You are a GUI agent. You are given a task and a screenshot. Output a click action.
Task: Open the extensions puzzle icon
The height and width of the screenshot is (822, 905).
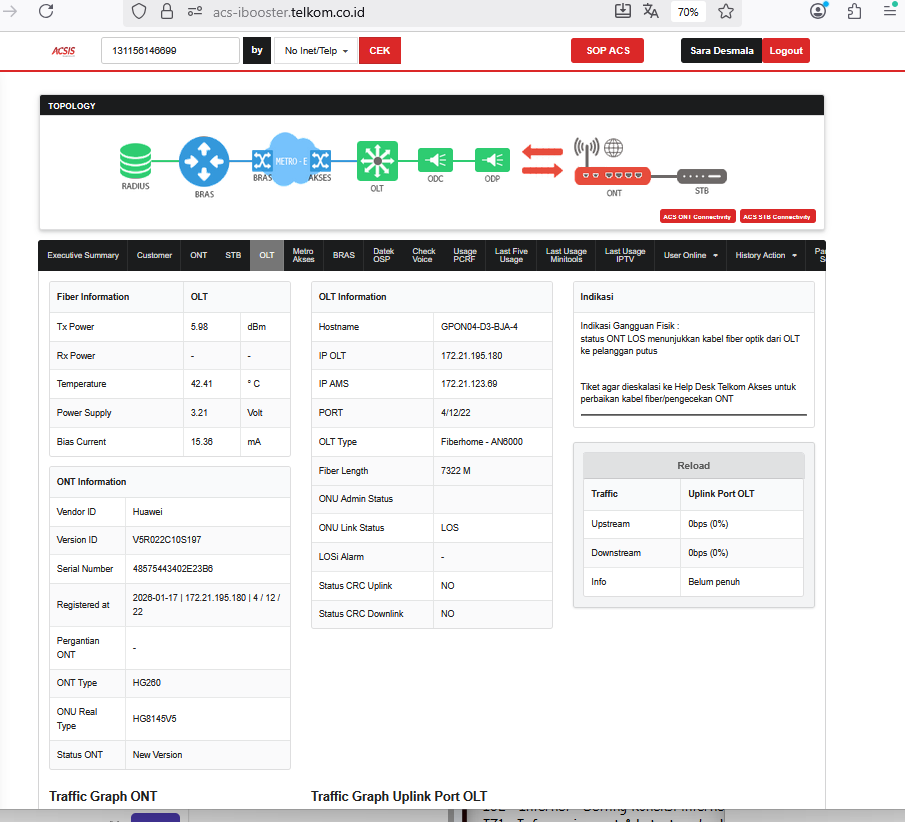click(855, 11)
